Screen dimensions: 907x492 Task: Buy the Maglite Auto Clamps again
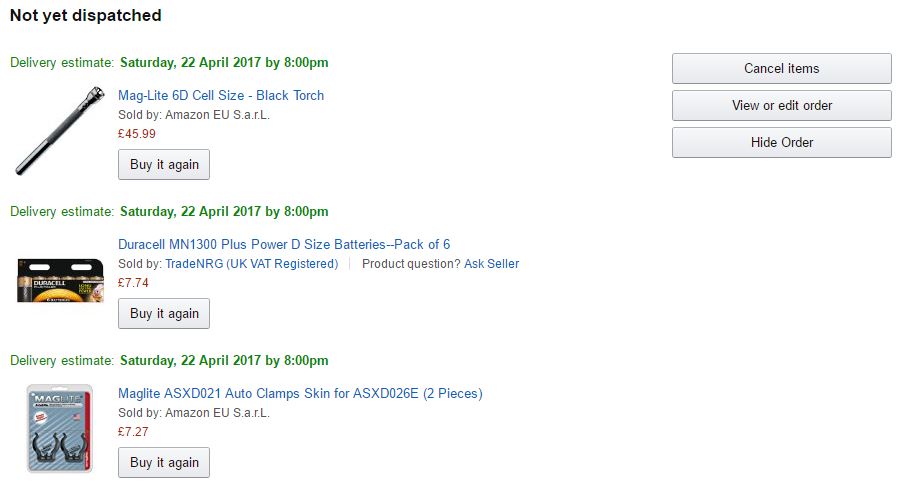pos(164,463)
